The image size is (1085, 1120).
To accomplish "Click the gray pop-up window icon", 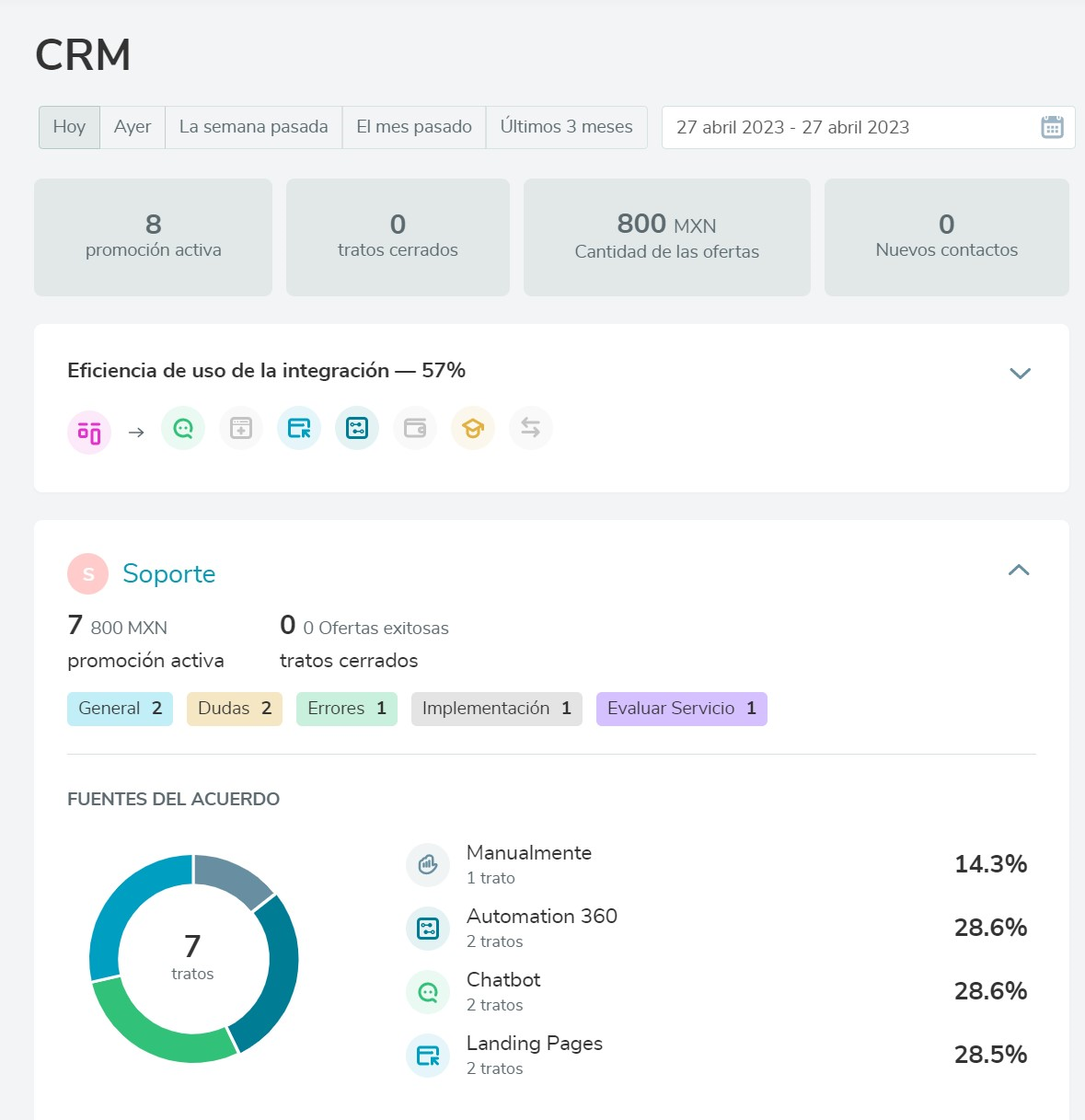I will (241, 429).
